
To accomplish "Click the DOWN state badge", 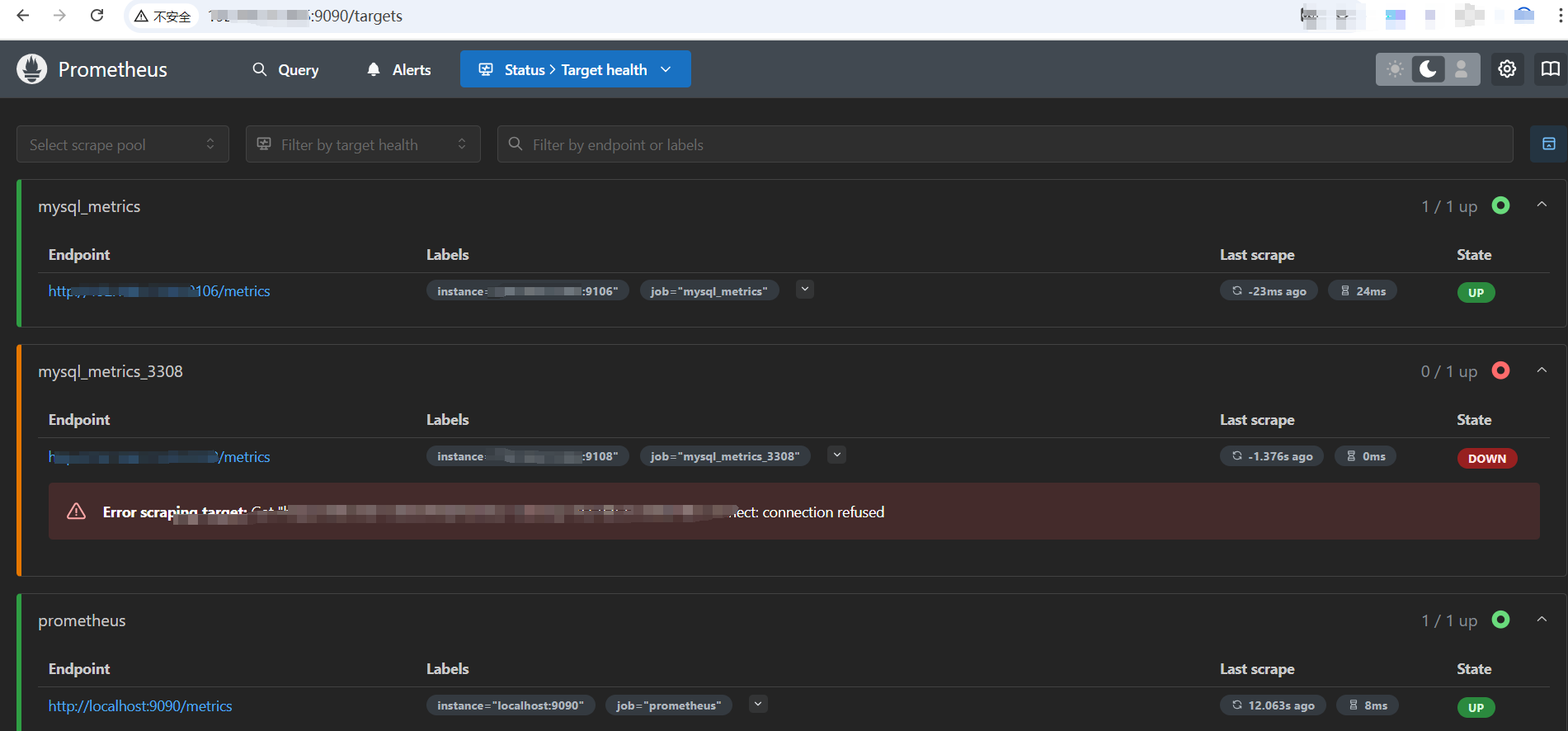I will [x=1487, y=459].
